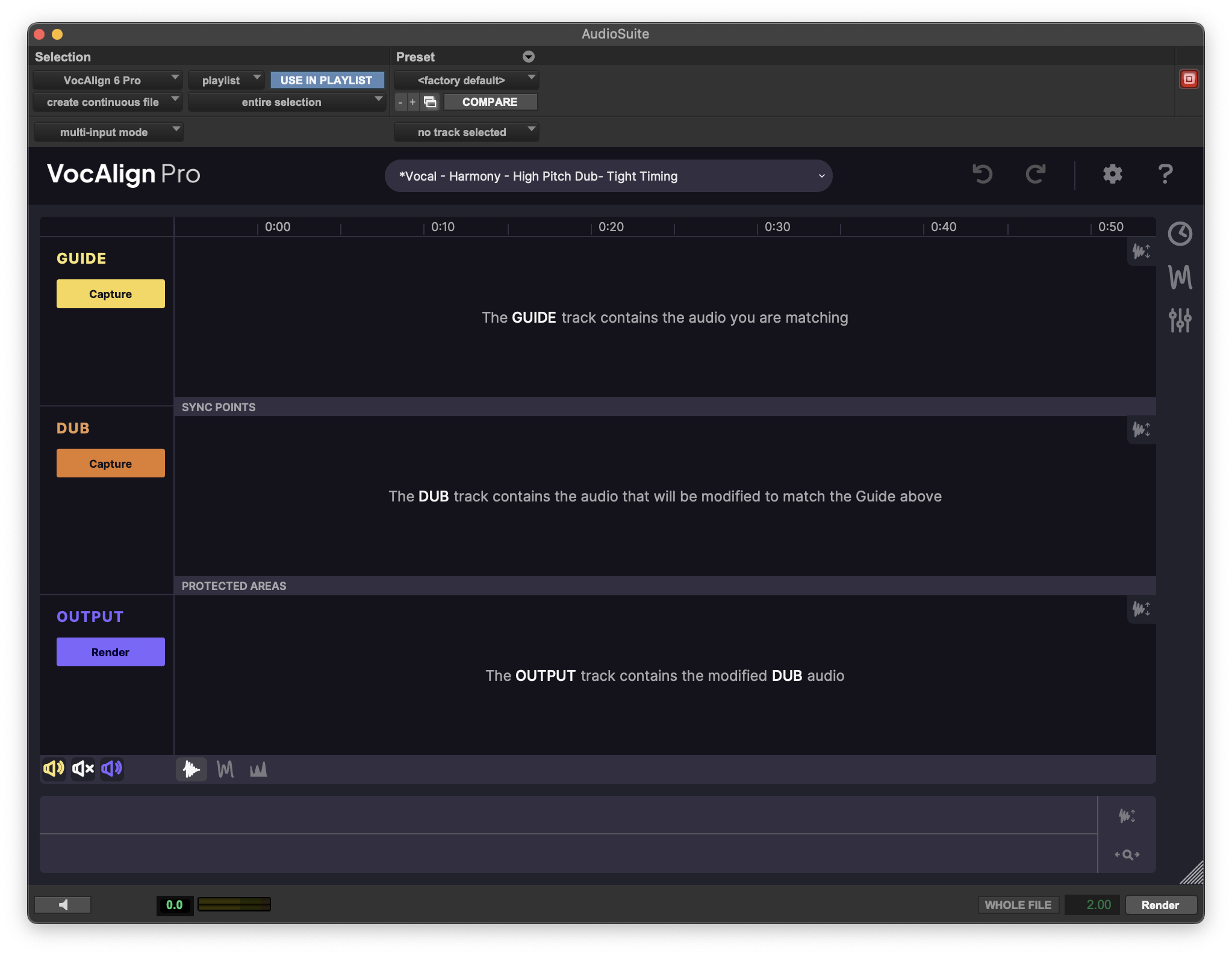Viewport: 1232px width, 956px height.
Task: Click the yellow Guide Capture button
Action: [111, 294]
